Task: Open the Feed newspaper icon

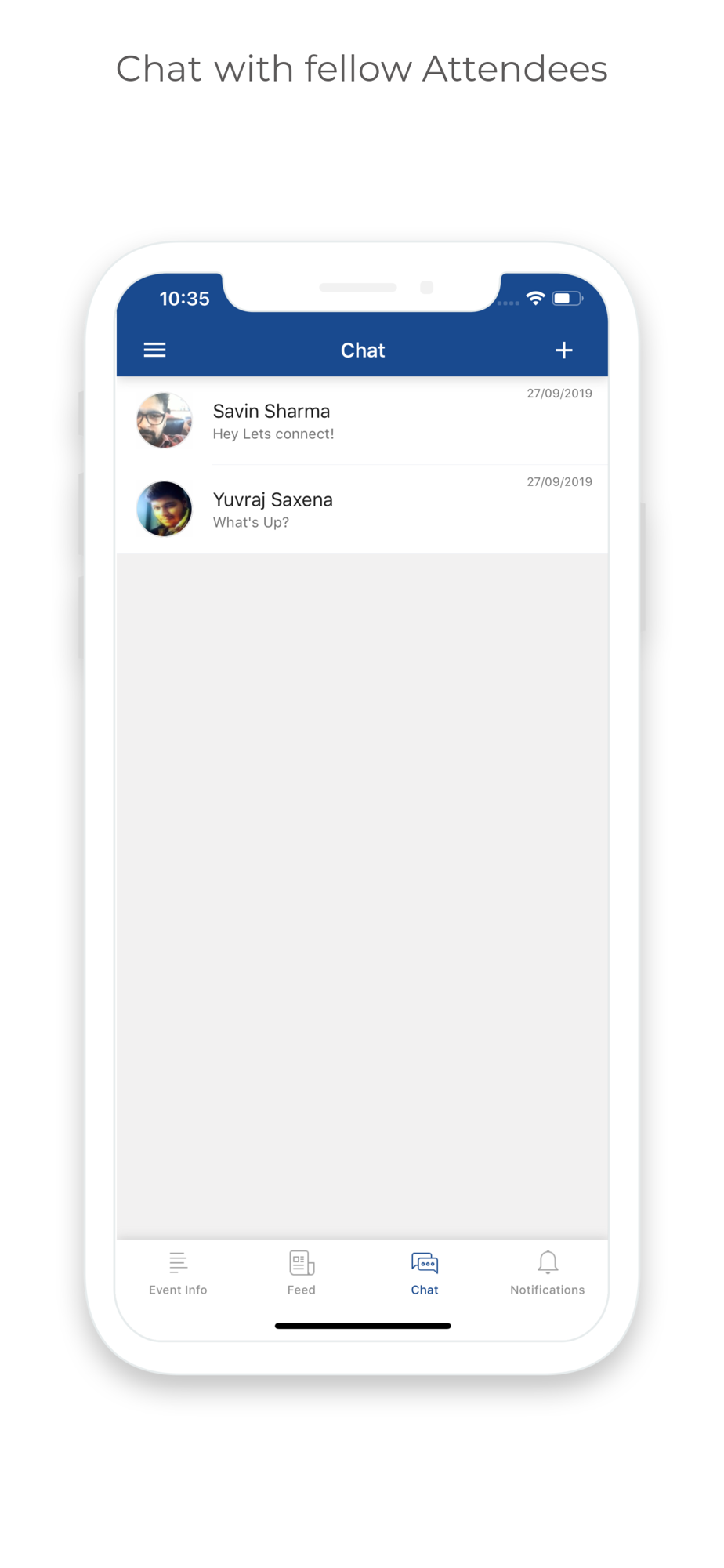Action: tap(302, 1262)
